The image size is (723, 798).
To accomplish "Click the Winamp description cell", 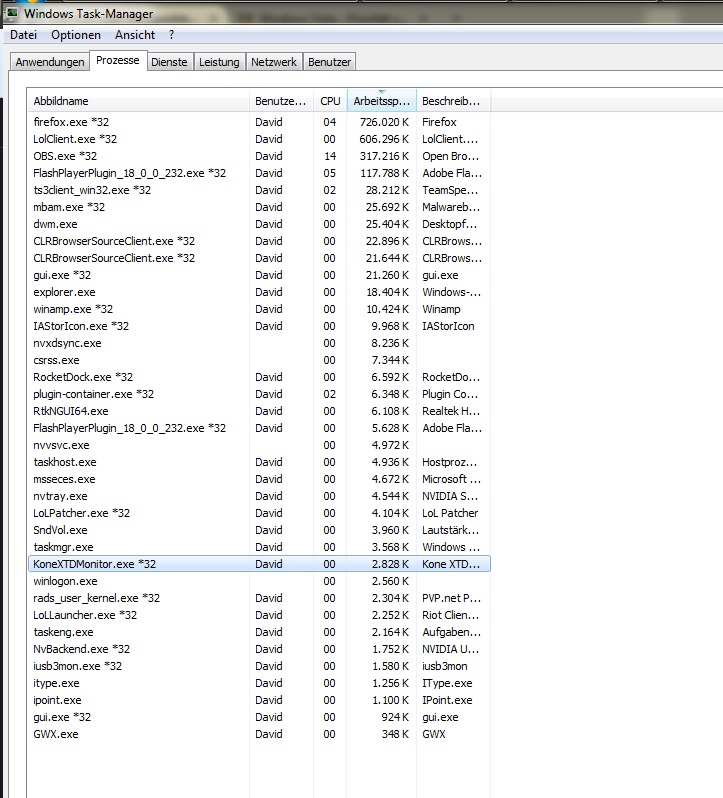I will click(x=441, y=309).
